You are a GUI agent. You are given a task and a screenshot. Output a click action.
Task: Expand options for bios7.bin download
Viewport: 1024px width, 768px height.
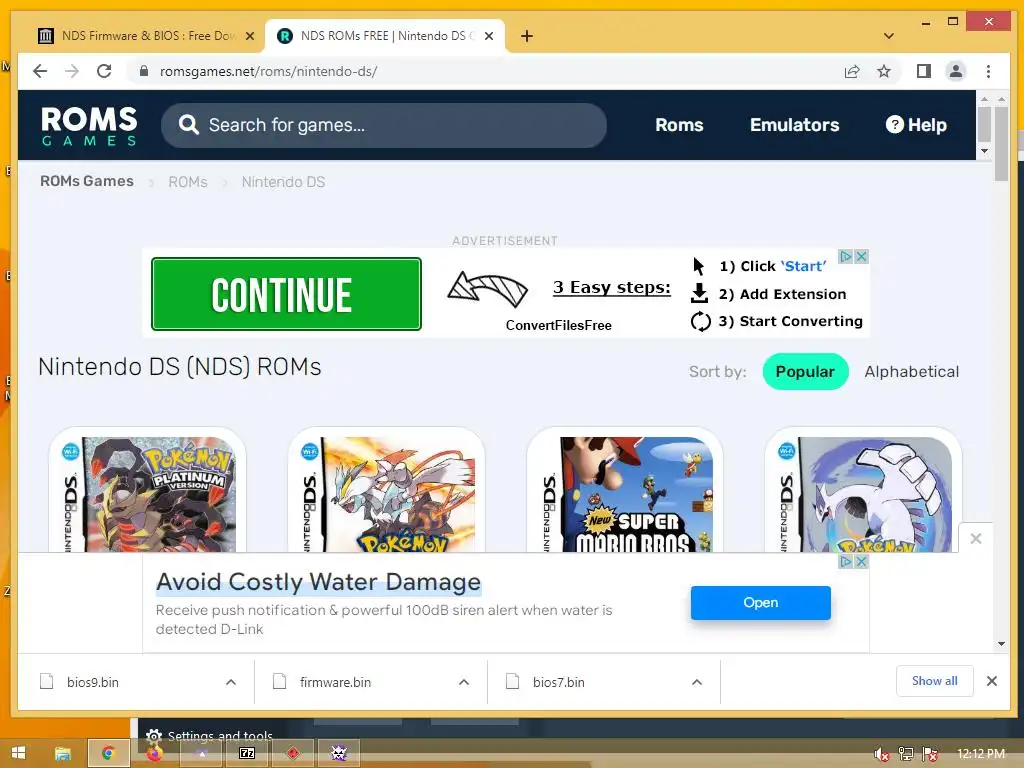697,682
